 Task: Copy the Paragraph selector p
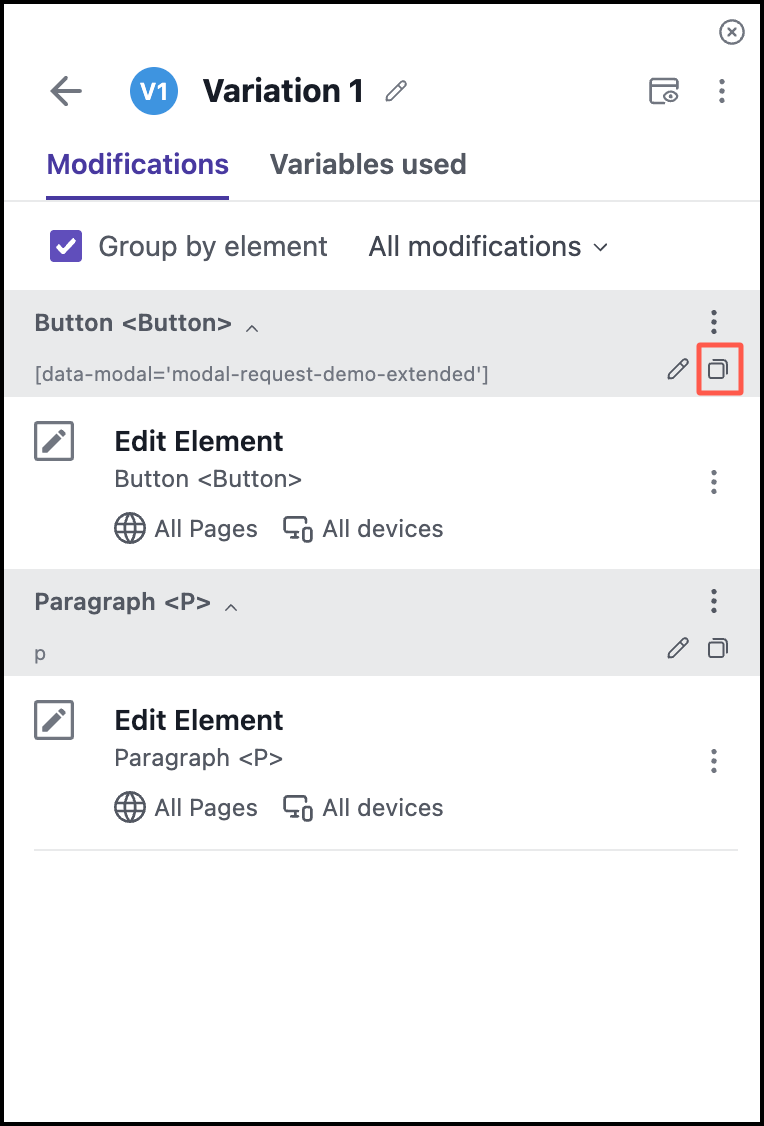coord(718,649)
